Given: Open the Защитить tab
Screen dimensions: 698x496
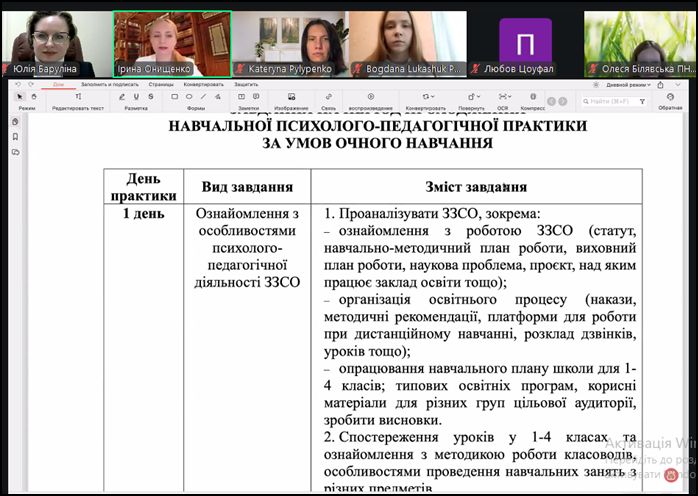Looking at the screenshot, I should pos(246,84).
